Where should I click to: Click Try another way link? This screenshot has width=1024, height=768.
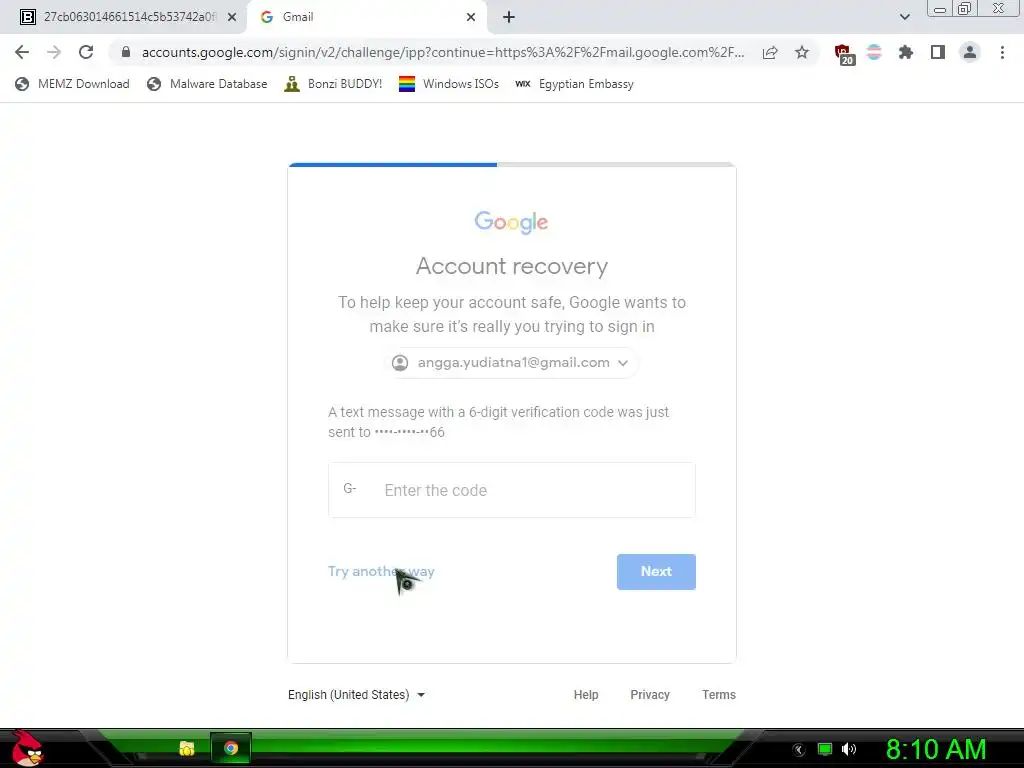(x=381, y=571)
